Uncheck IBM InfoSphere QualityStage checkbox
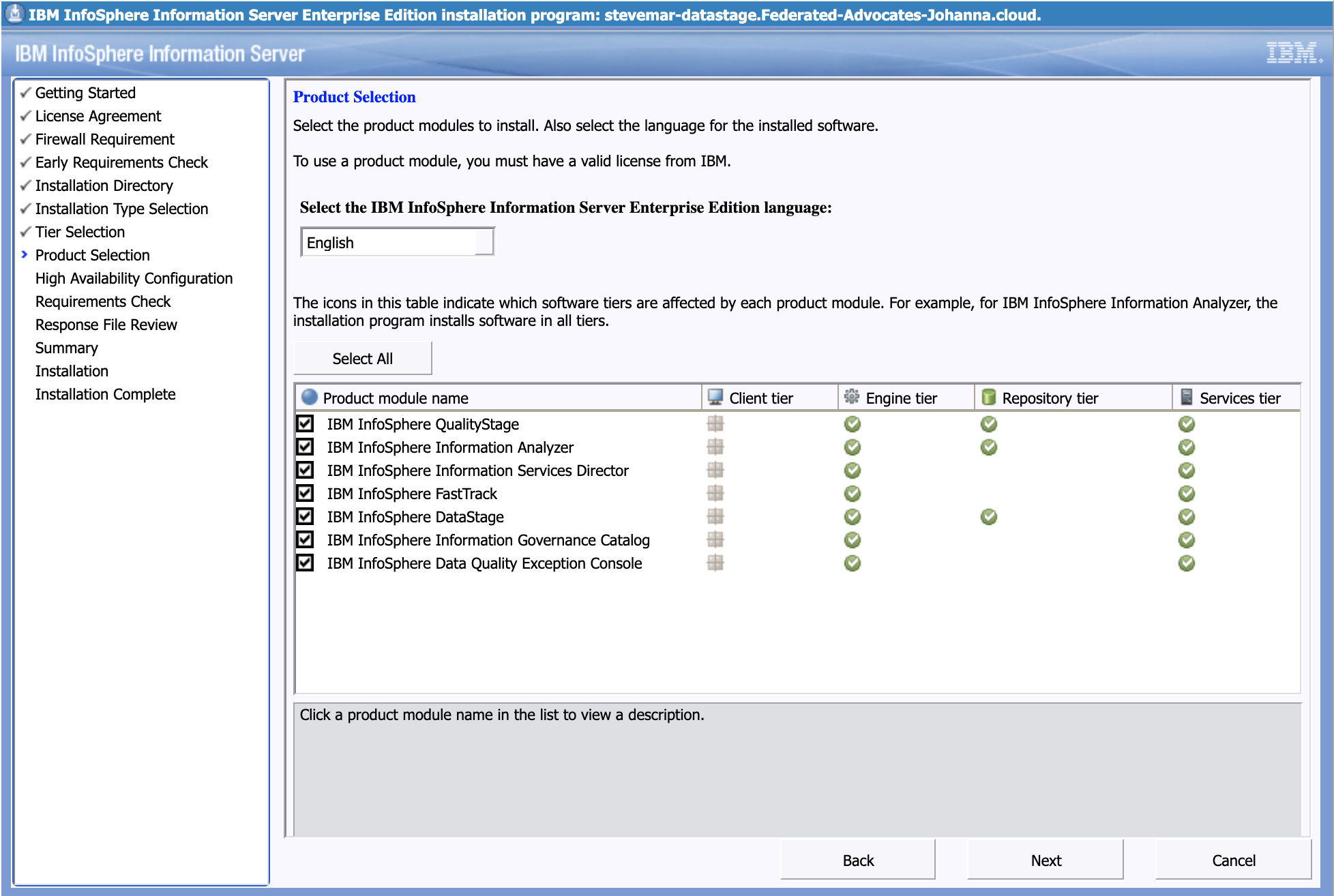This screenshot has width=1334, height=896. 305,423
